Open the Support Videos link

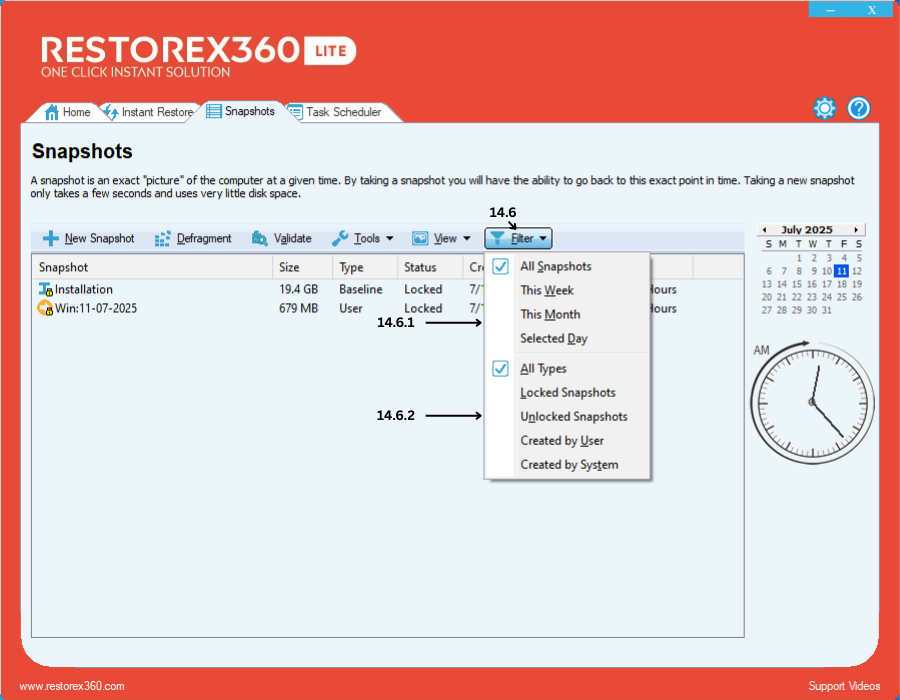(x=844, y=686)
